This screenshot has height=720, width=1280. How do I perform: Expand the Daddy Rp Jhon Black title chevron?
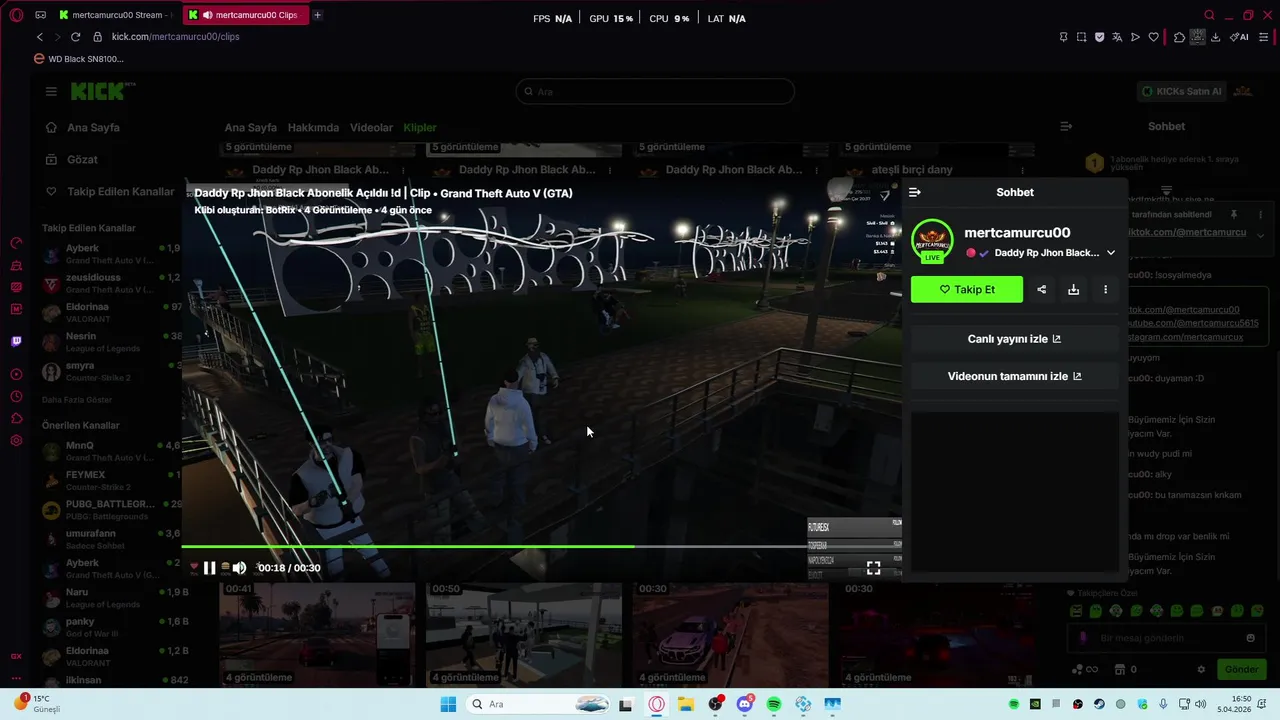(x=1111, y=253)
